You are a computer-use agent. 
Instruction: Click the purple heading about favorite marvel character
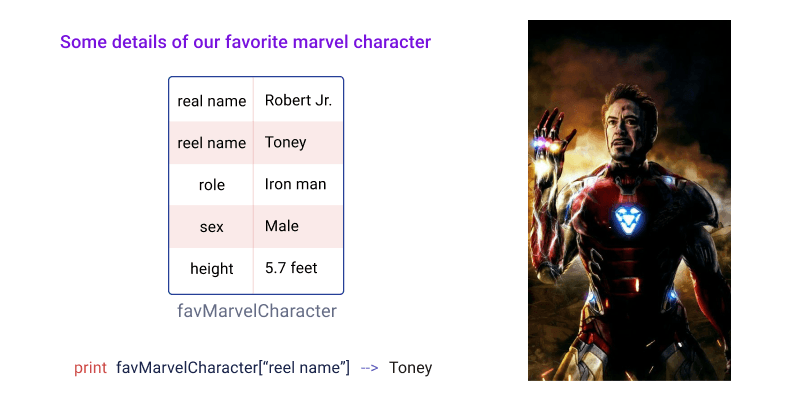click(245, 42)
